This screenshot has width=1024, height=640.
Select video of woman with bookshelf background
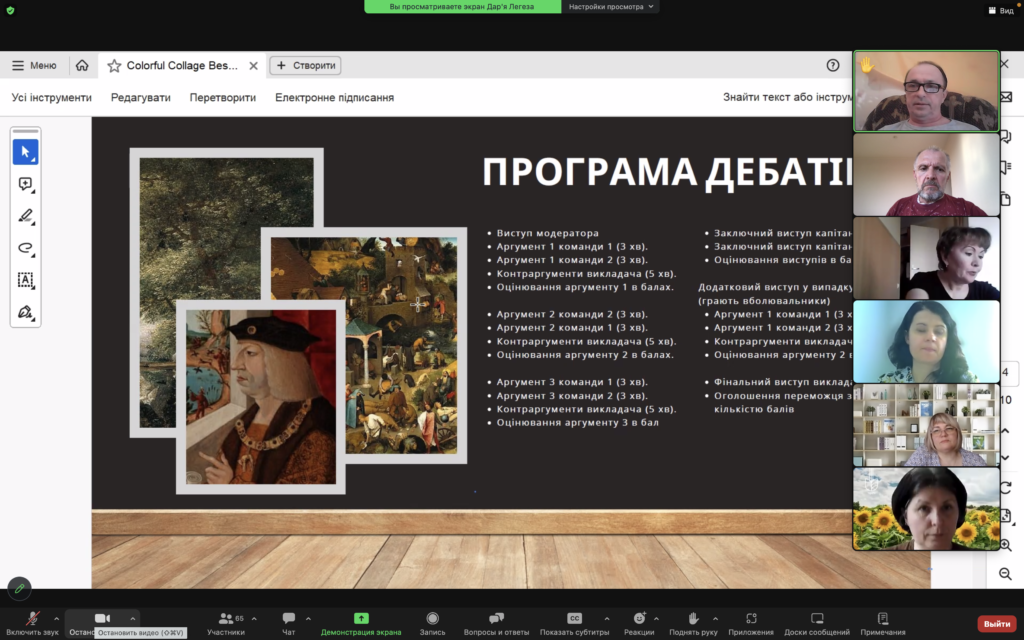(x=926, y=425)
